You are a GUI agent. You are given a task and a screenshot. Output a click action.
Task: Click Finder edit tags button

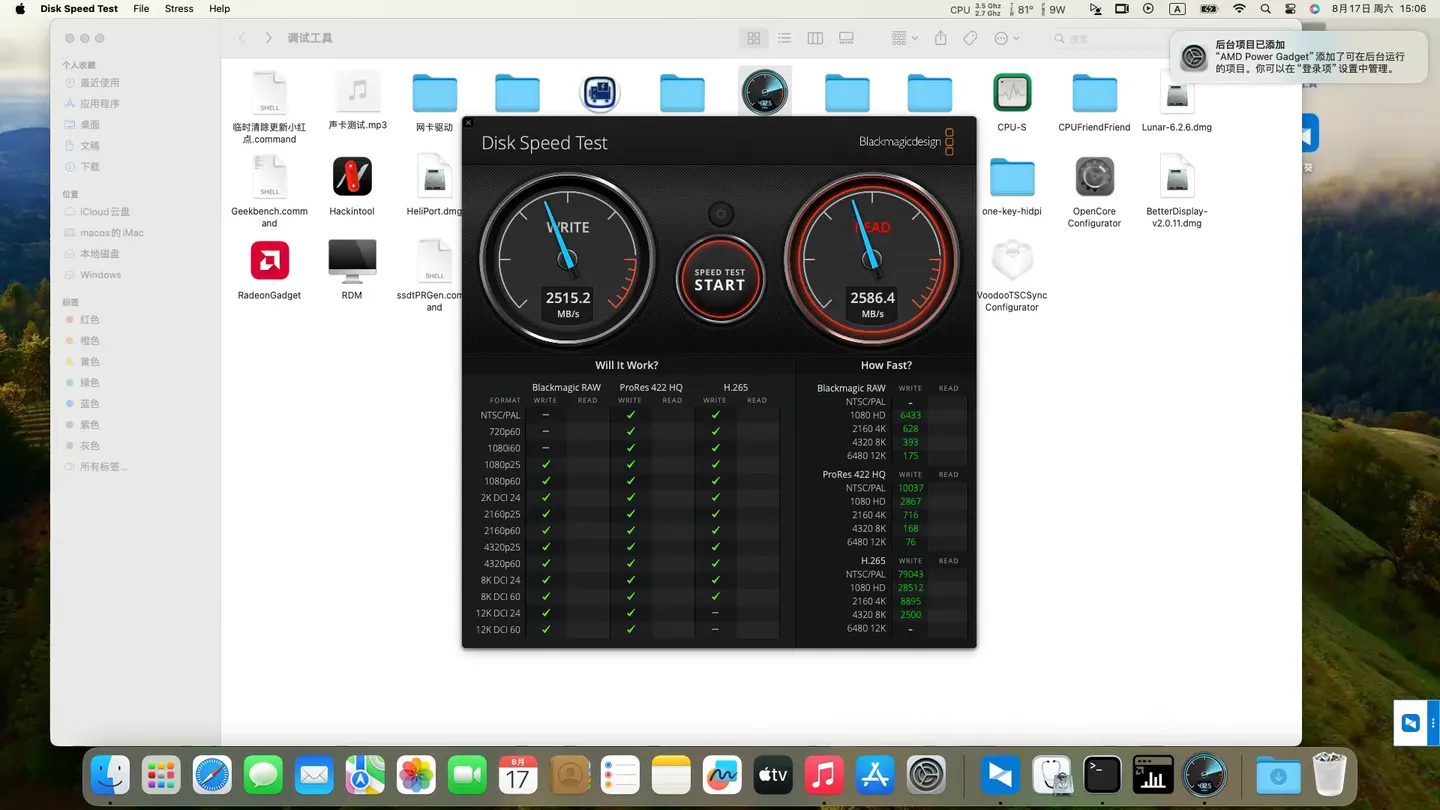point(970,38)
